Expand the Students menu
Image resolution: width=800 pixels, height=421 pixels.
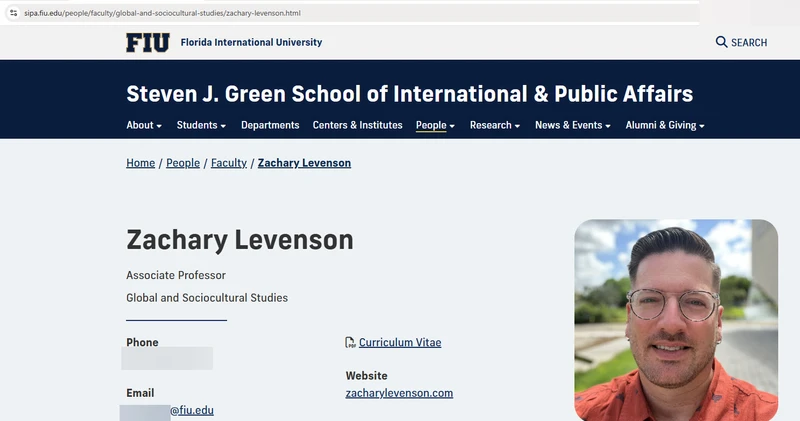click(x=201, y=125)
